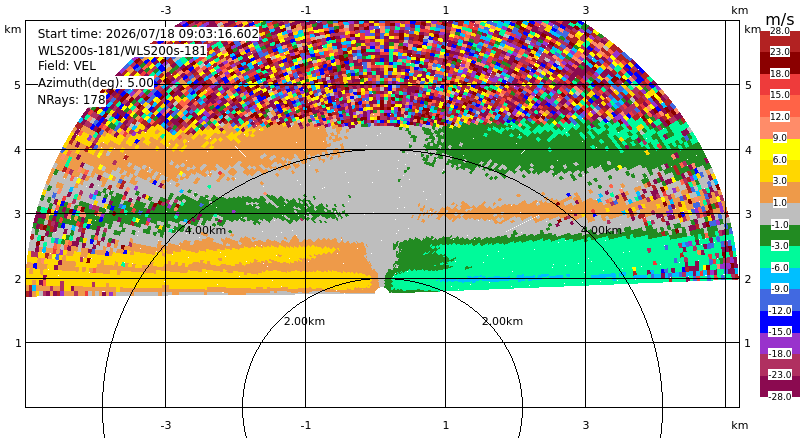This screenshot has height=438, width=800.
Task: Click the -12.0 blue colorbar band
Action: click(780, 300)
